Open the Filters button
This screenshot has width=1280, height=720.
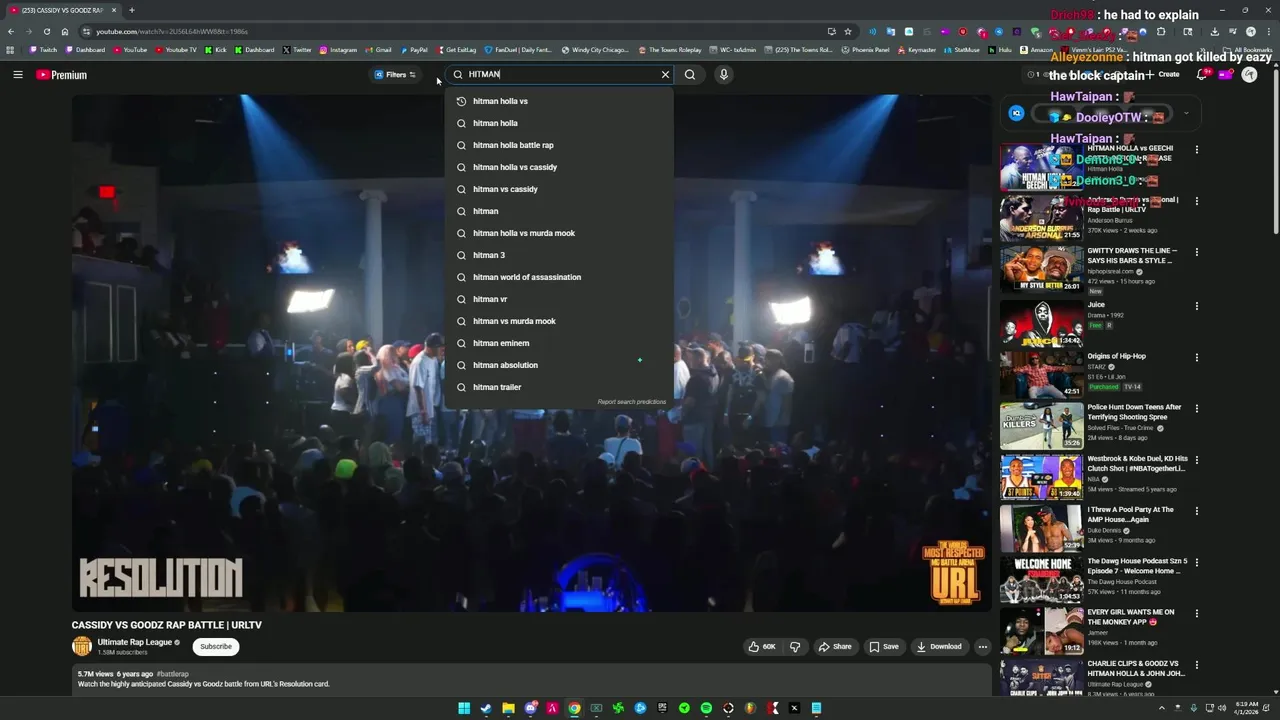coord(395,74)
